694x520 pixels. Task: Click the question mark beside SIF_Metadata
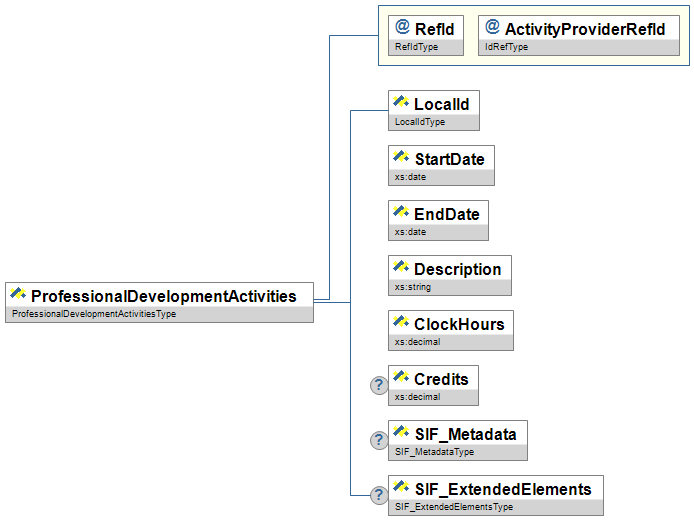(x=379, y=440)
